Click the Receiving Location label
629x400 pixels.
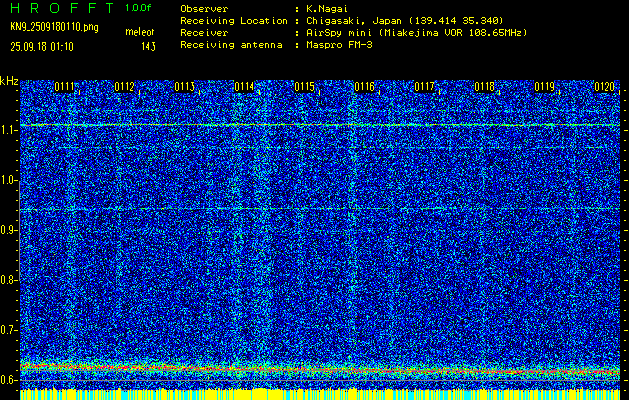point(234,20)
